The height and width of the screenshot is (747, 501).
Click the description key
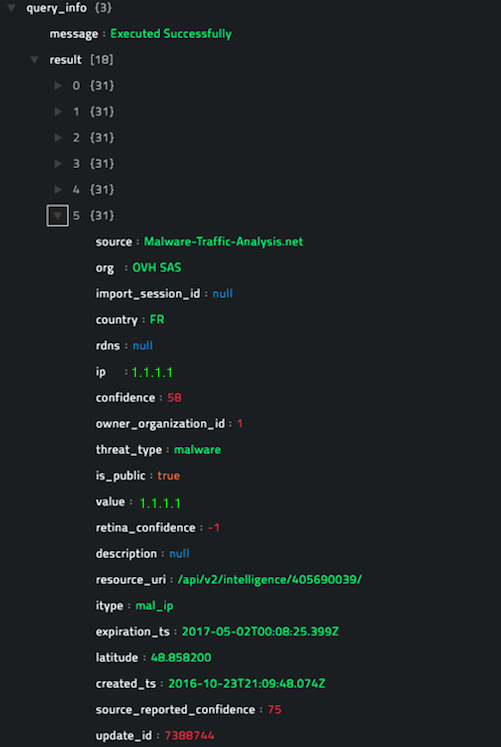(x=126, y=554)
